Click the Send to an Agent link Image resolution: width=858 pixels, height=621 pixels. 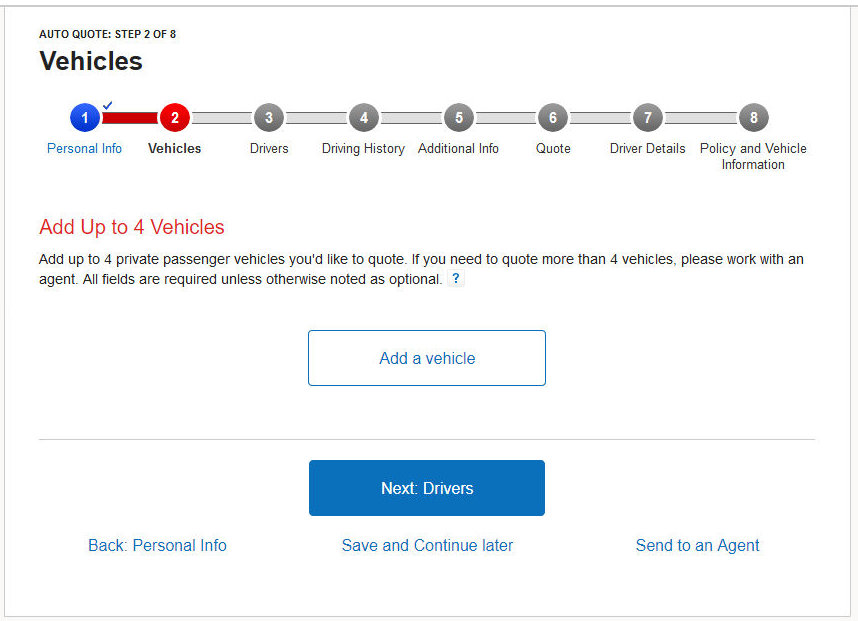tap(697, 545)
